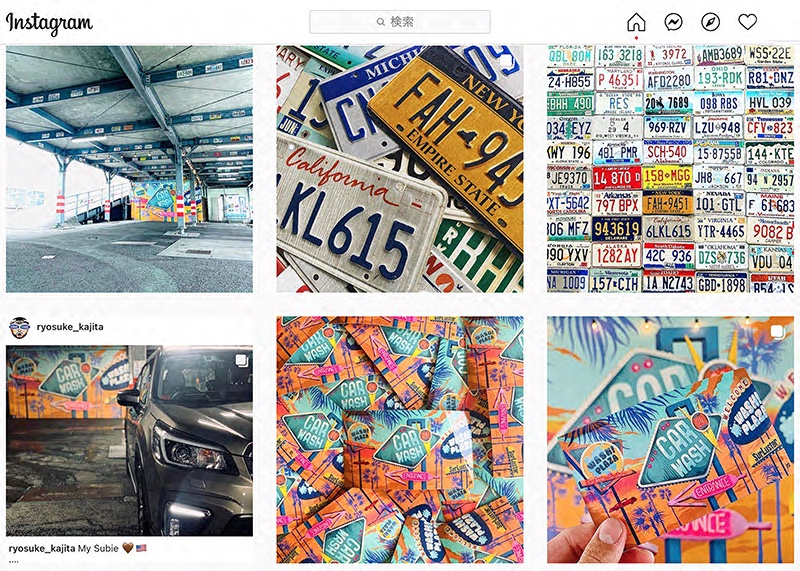Click ryosuke_kajita profile avatar
The image size is (800, 571).
(x=19, y=328)
